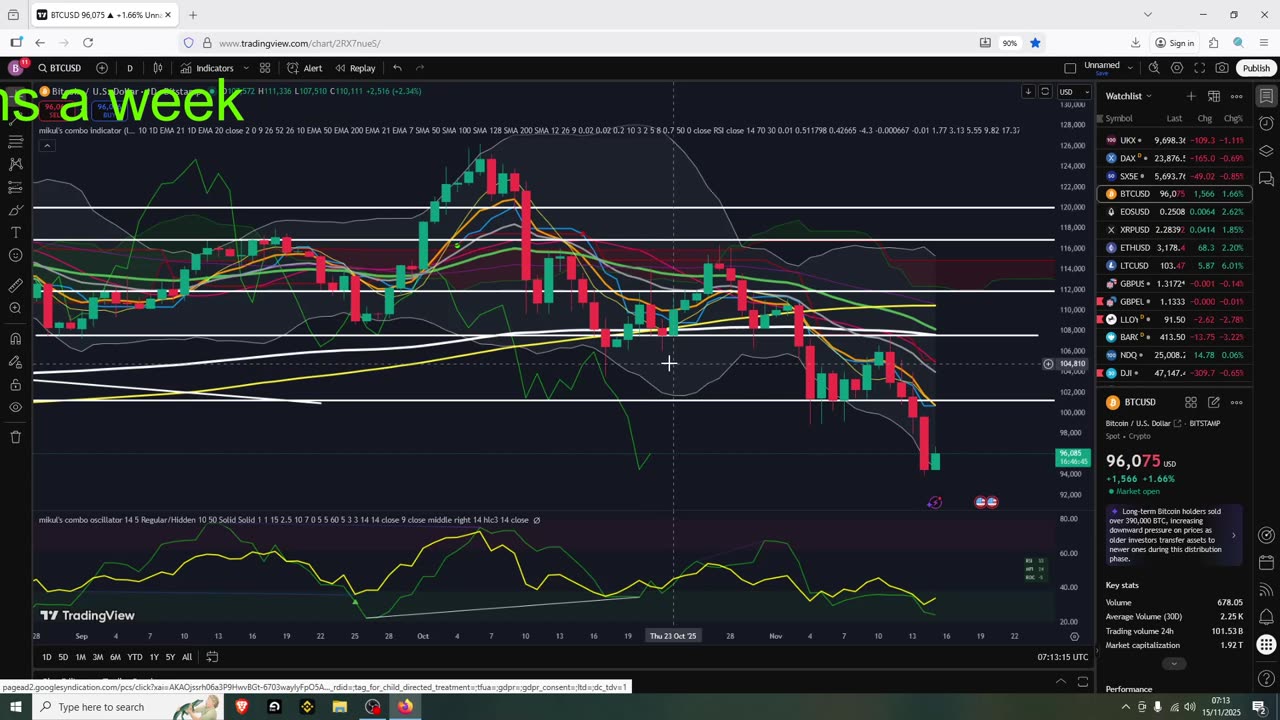Open chart settings hexagon icon
Viewport: 1280px width, 720px height.
(x=1177, y=68)
